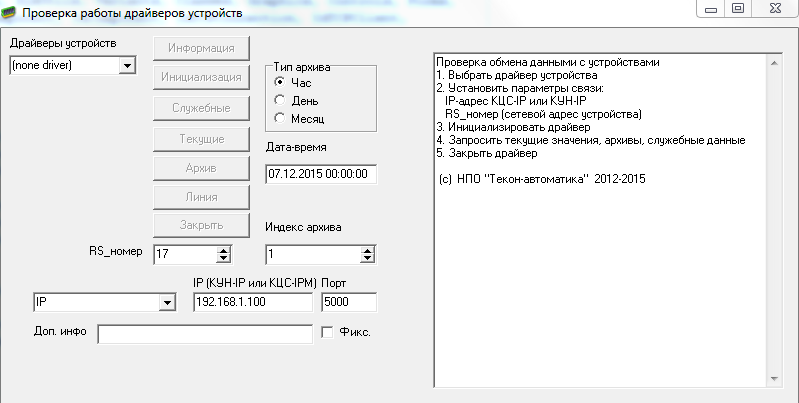Increase RS_номер value with up arrow
Image resolution: width=799 pixels, height=403 pixels.
(224, 250)
